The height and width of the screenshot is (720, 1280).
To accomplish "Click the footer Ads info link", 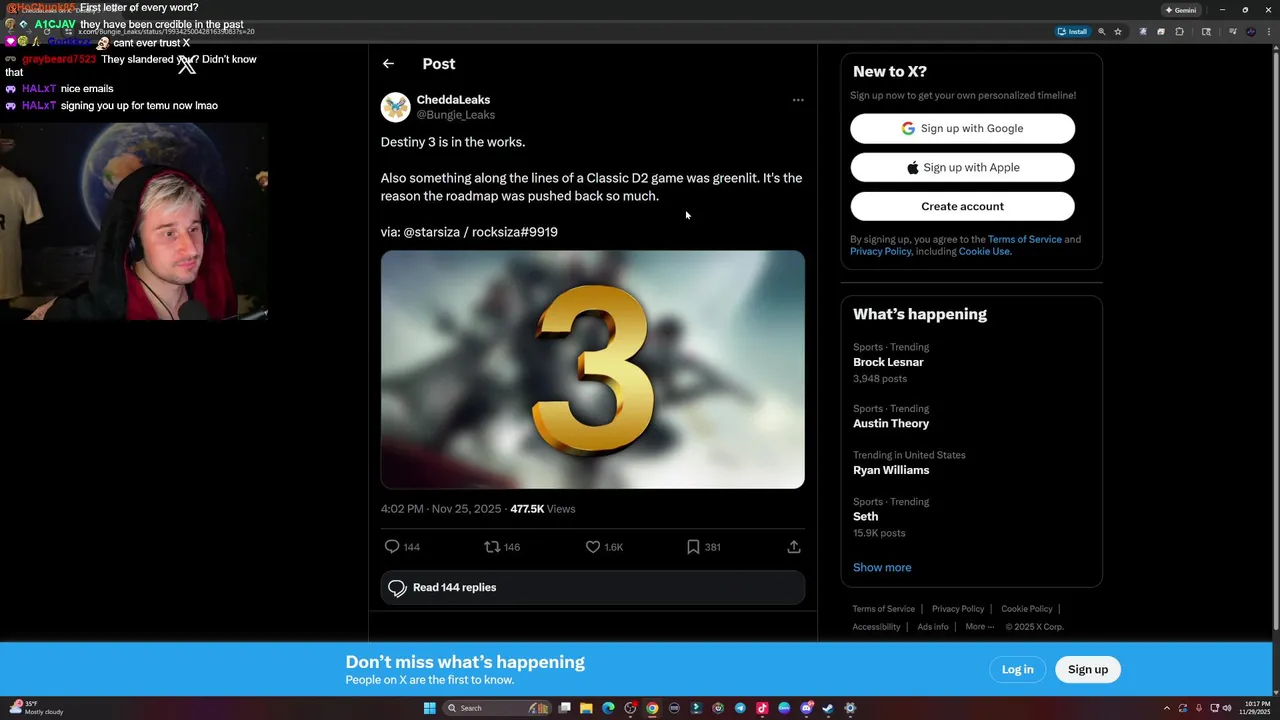I will pos(933,627).
